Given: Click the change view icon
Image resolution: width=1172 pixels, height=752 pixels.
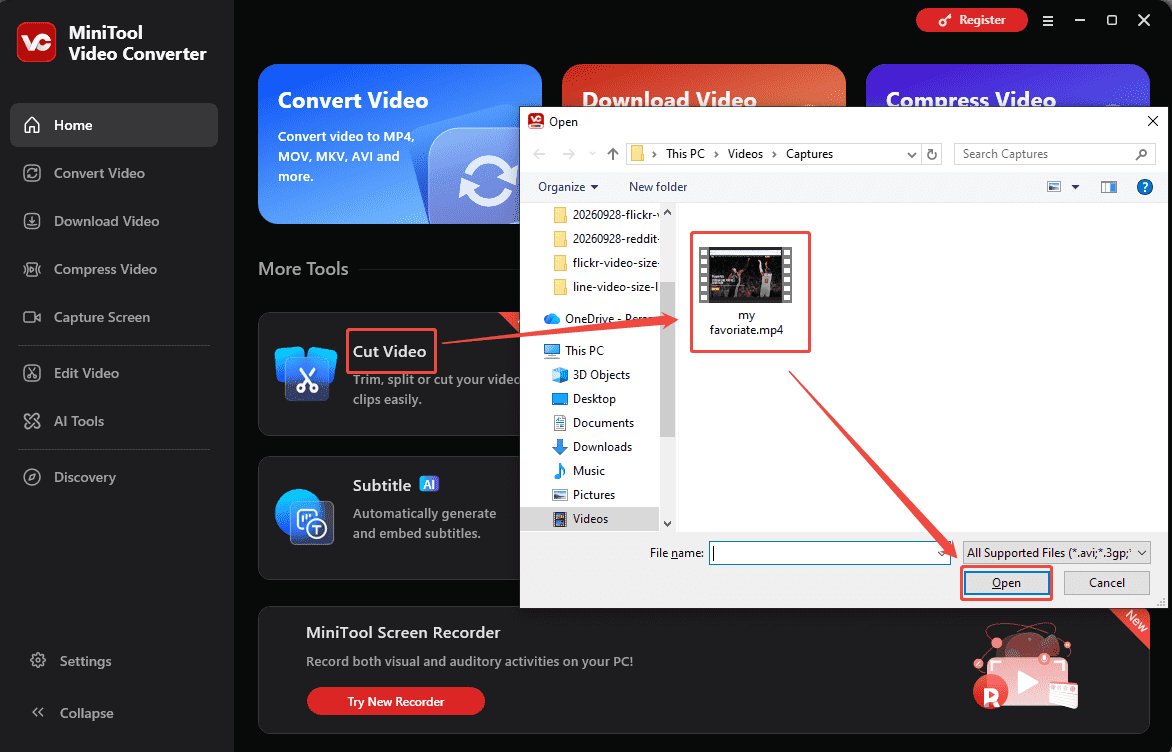Looking at the screenshot, I should click(x=1054, y=187).
